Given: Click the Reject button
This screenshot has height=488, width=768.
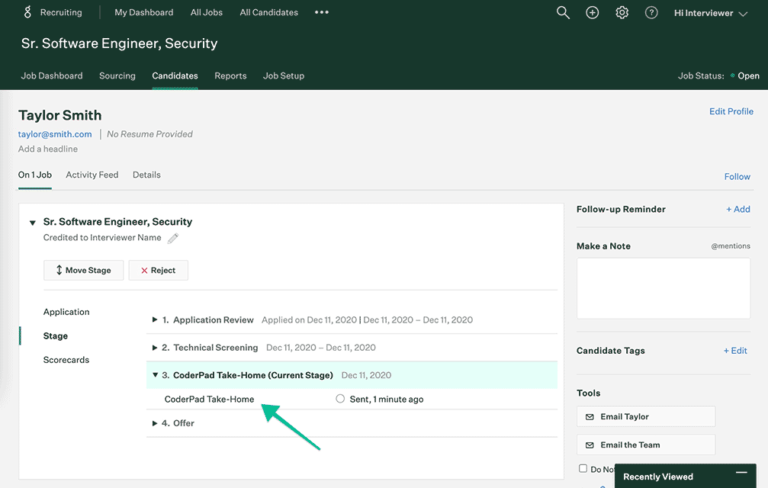Looking at the screenshot, I should click(158, 270).
